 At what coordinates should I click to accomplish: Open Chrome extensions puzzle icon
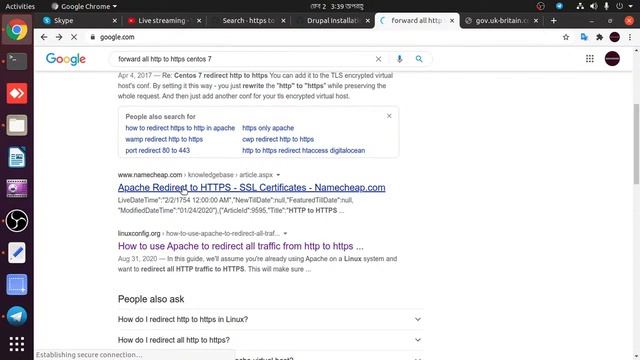(599, 37)
